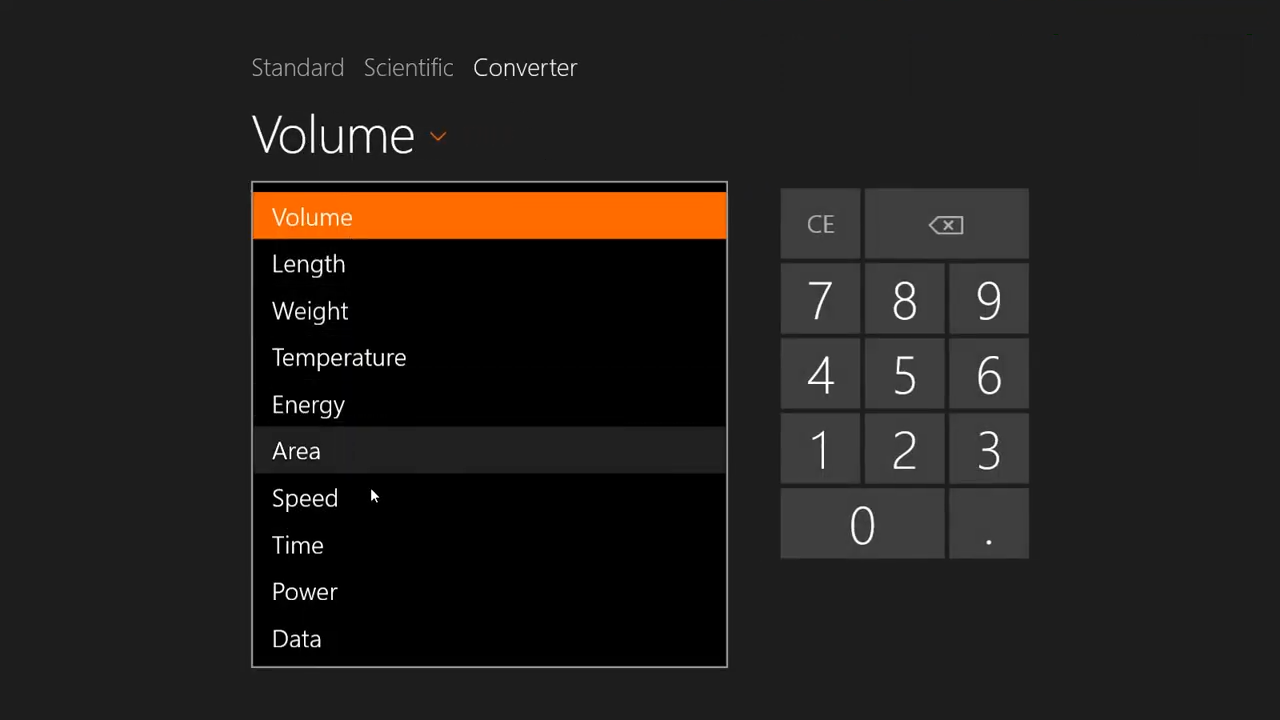Select Weight in the conversion list
The height and width of the screenshot is (720, 1280).
click(310, 311)
